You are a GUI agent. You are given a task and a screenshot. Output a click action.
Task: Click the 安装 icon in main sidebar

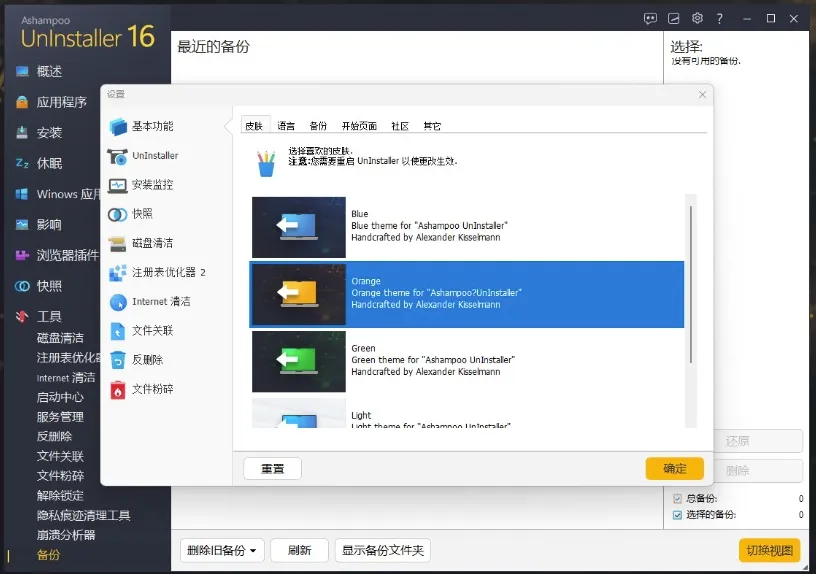click(22, 132)
